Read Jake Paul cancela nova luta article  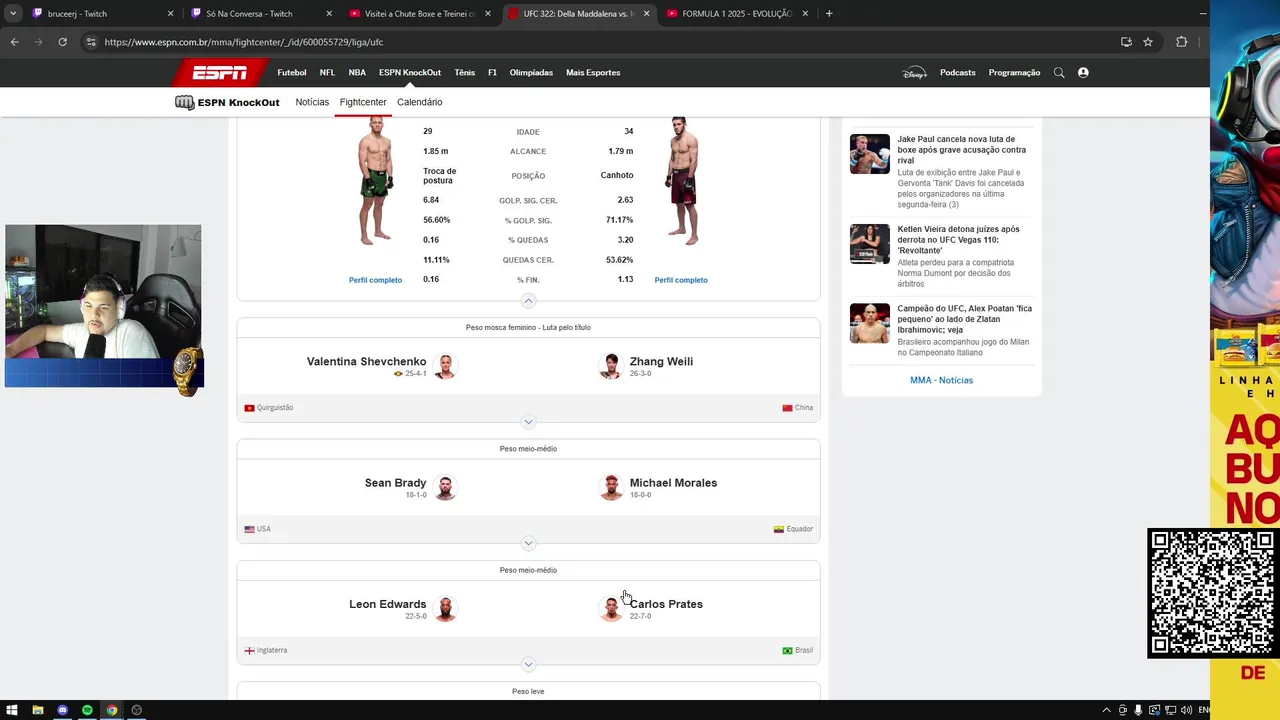[962, 150]
